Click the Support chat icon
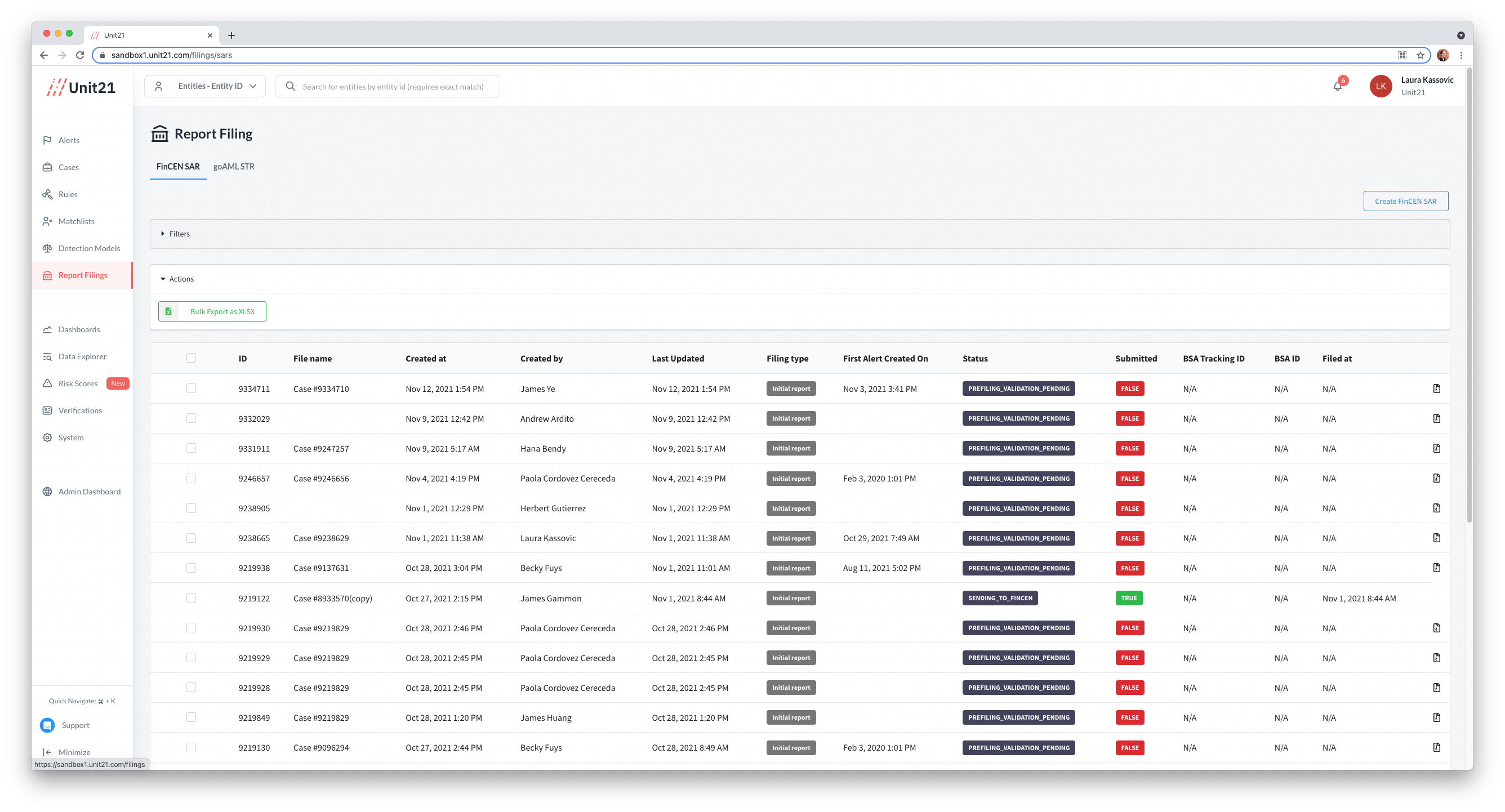The height and width of the screenshot is (812, 1505). [47, 725]
